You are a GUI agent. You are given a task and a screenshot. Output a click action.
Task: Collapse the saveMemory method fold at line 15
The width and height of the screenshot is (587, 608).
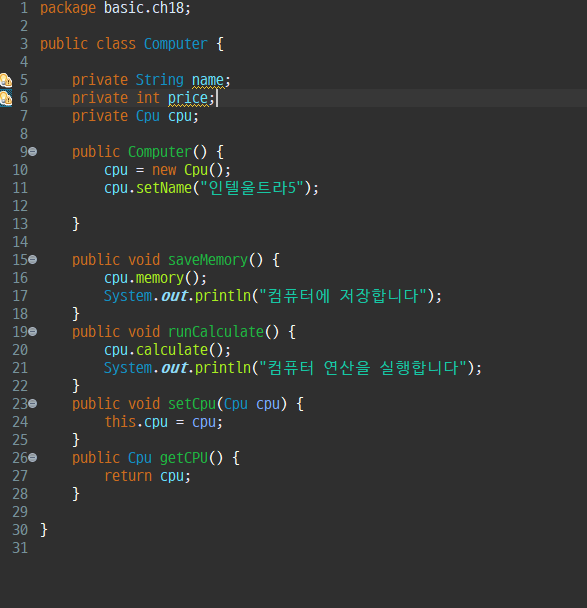[33, 259]
